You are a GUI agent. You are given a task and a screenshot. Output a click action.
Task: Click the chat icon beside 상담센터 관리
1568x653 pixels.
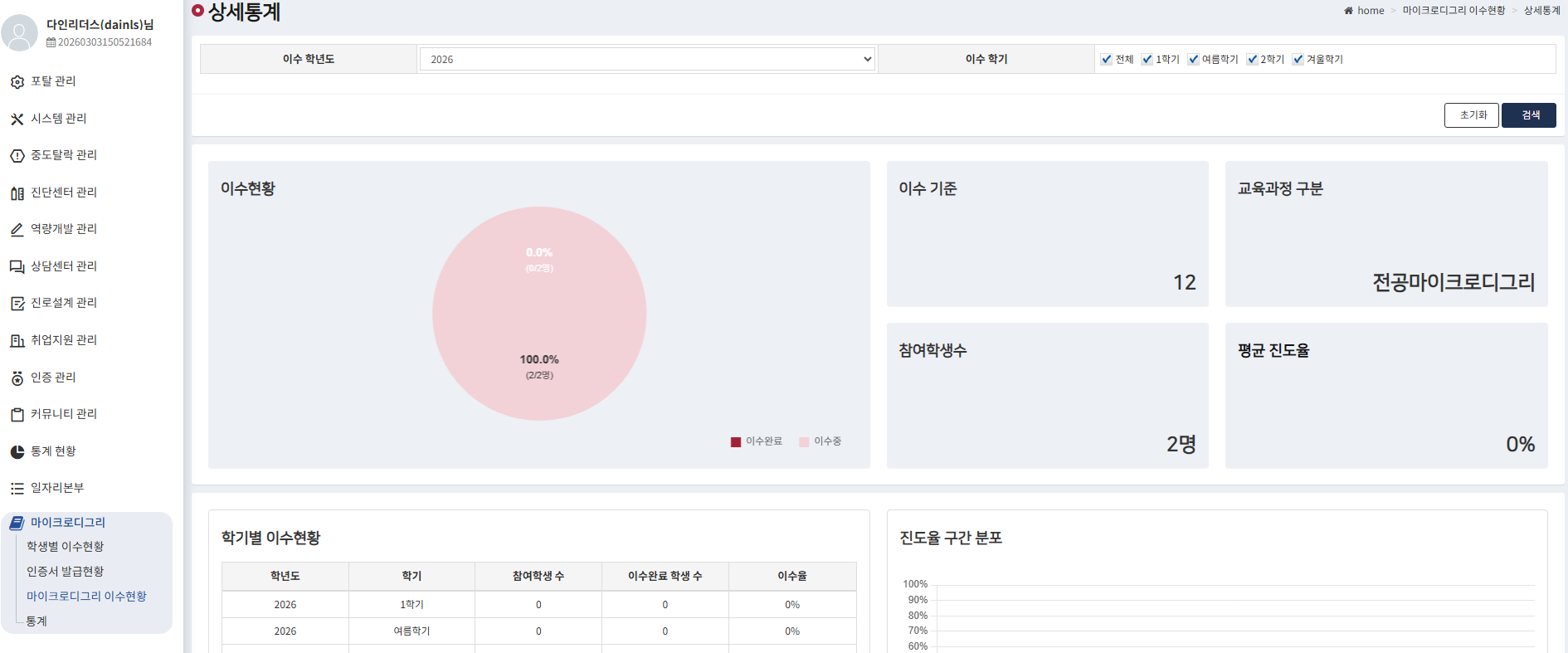[x=17, y=266]
